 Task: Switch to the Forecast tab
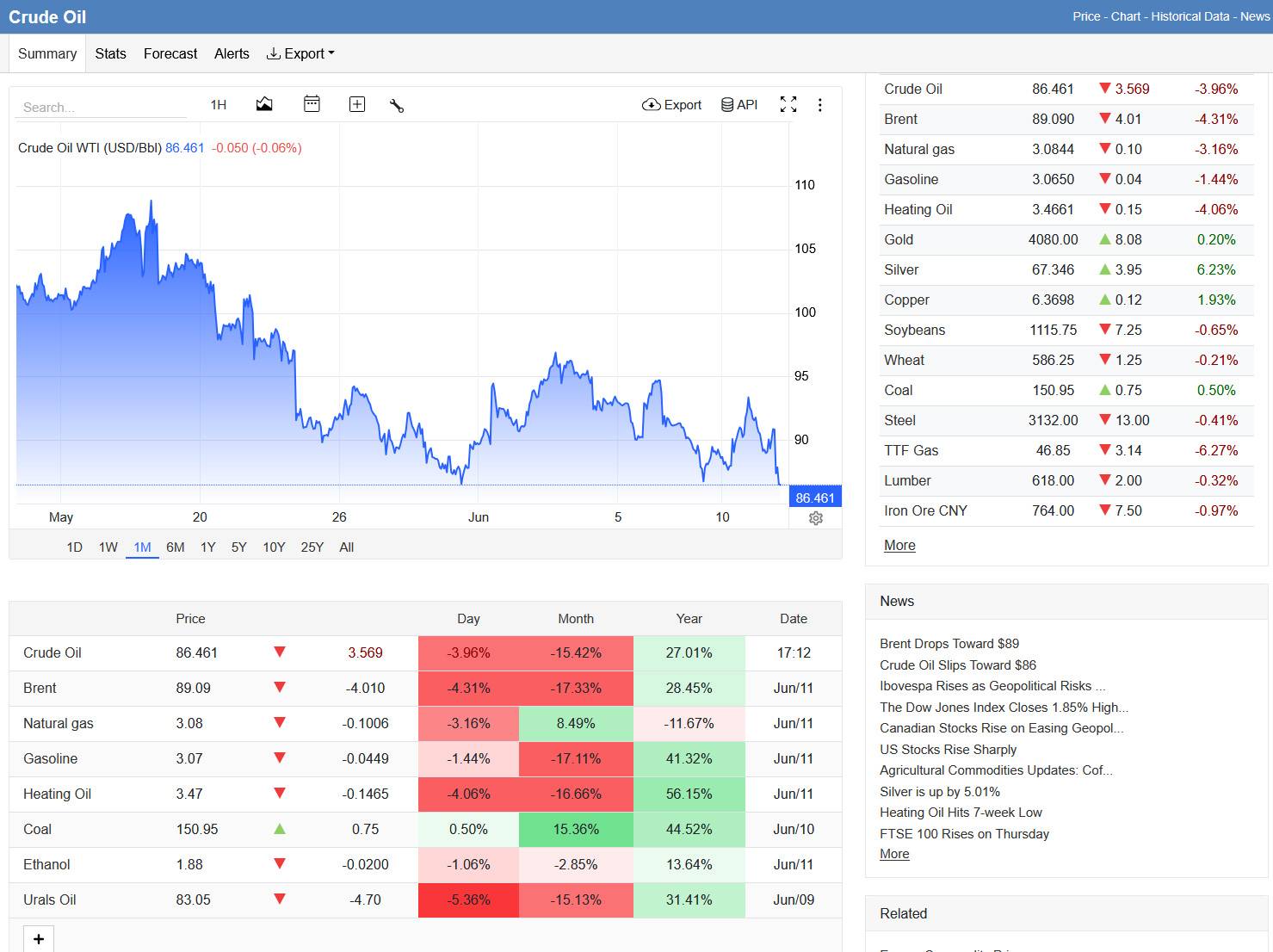click(170, 53)
